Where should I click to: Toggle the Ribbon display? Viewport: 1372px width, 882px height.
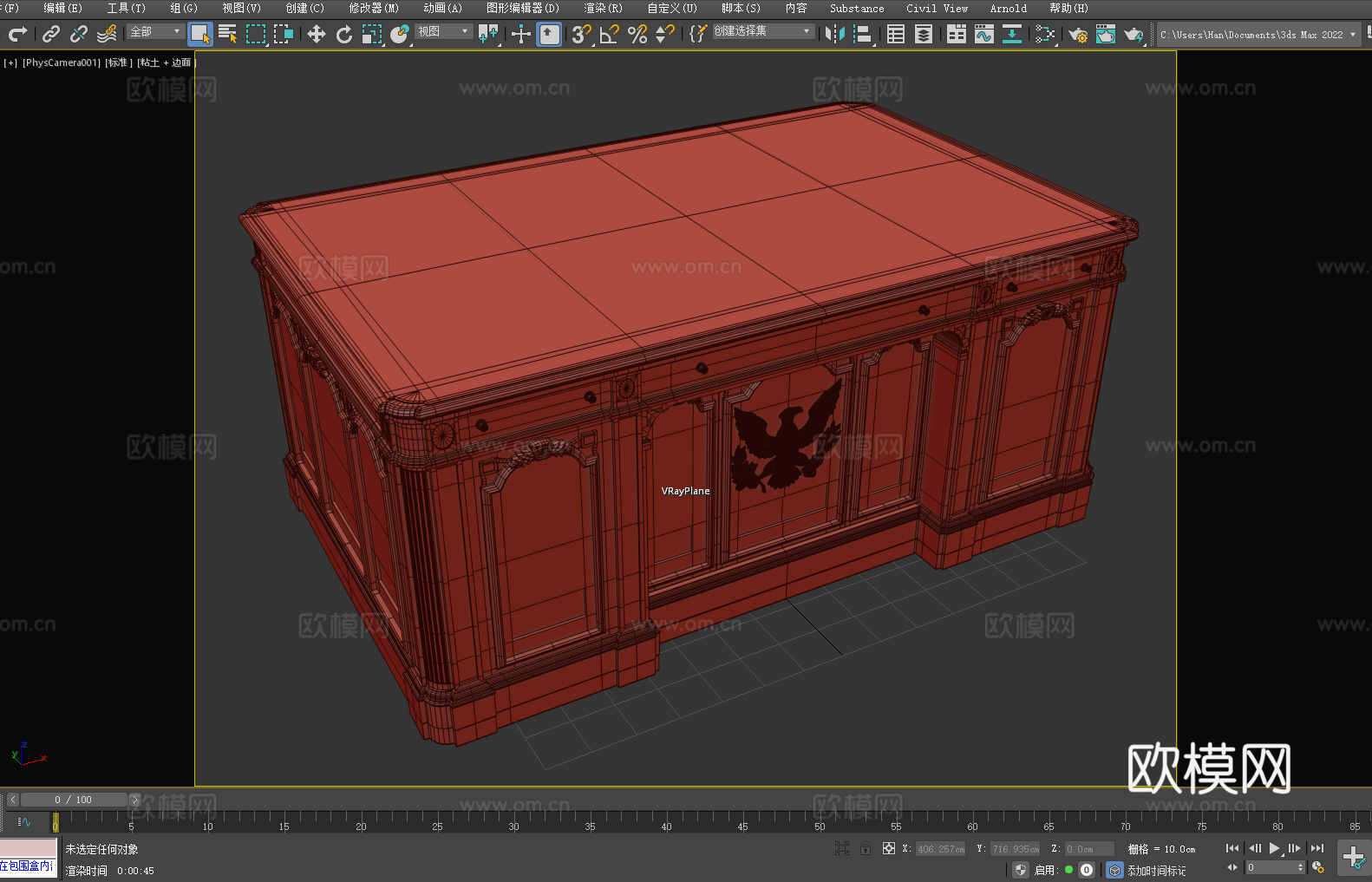click(957, 34)
